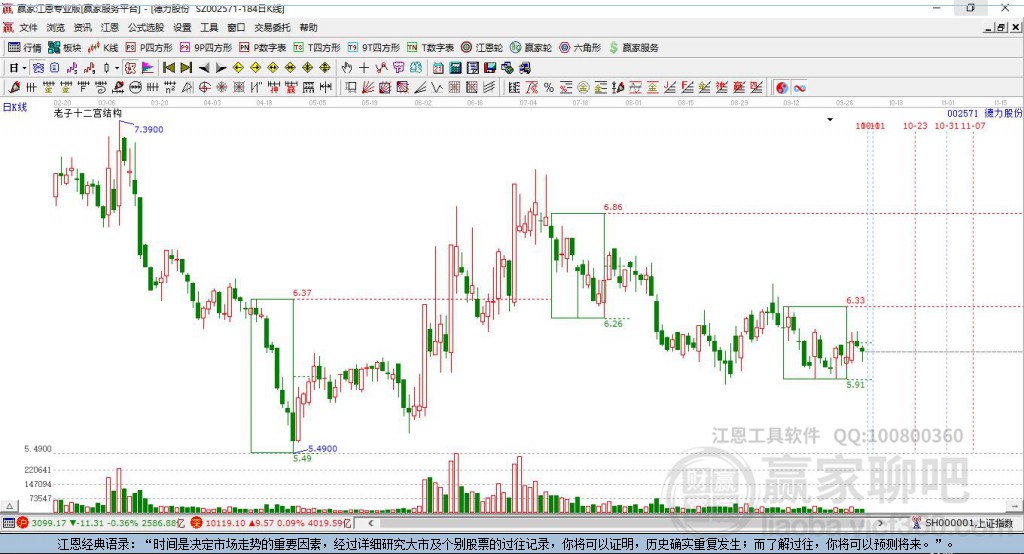Select the V-shape wave tool icon
This screenshot has height=554, width=1024.
click(x=437, y=88)
